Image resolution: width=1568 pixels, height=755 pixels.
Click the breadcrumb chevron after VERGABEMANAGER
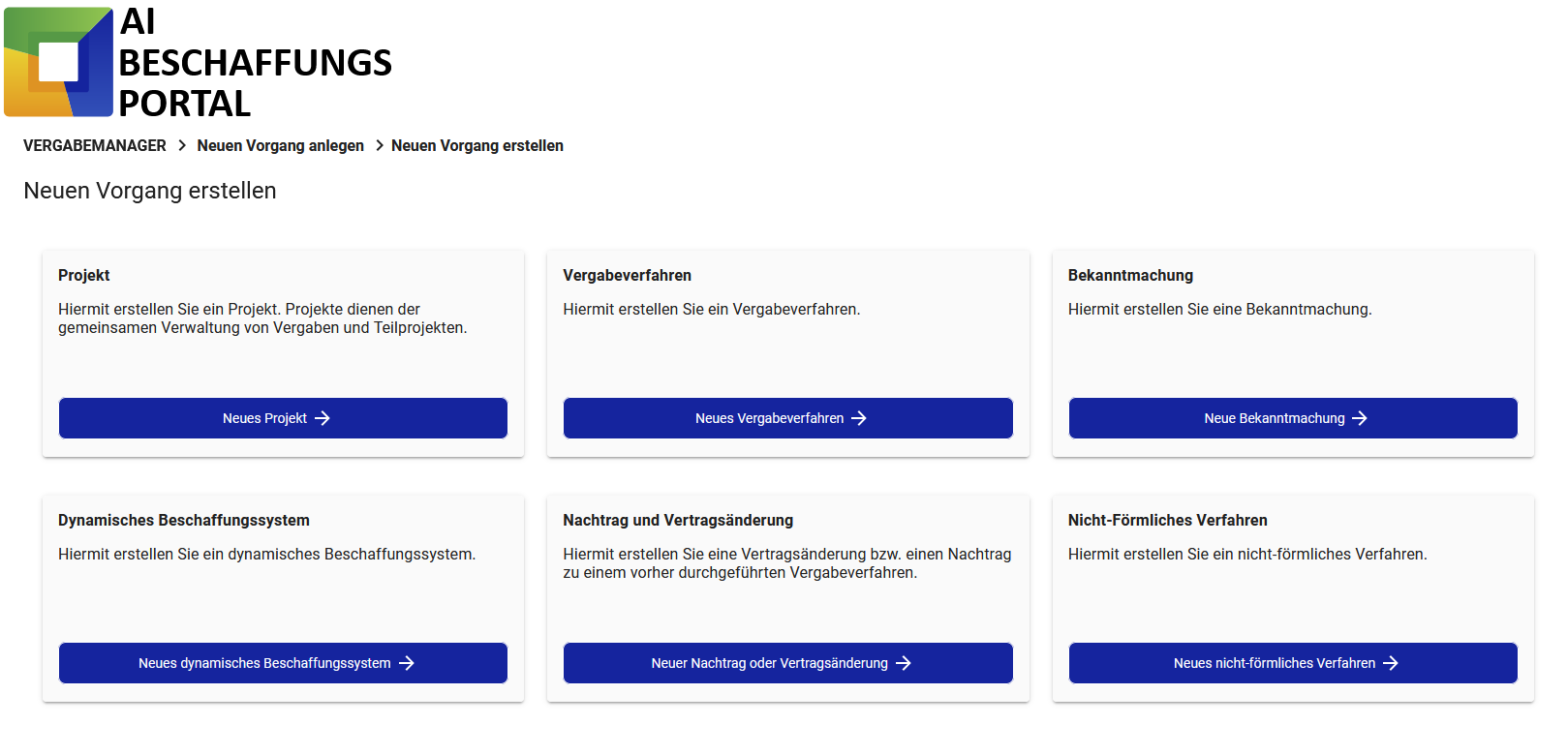click(x=182, y=145)
